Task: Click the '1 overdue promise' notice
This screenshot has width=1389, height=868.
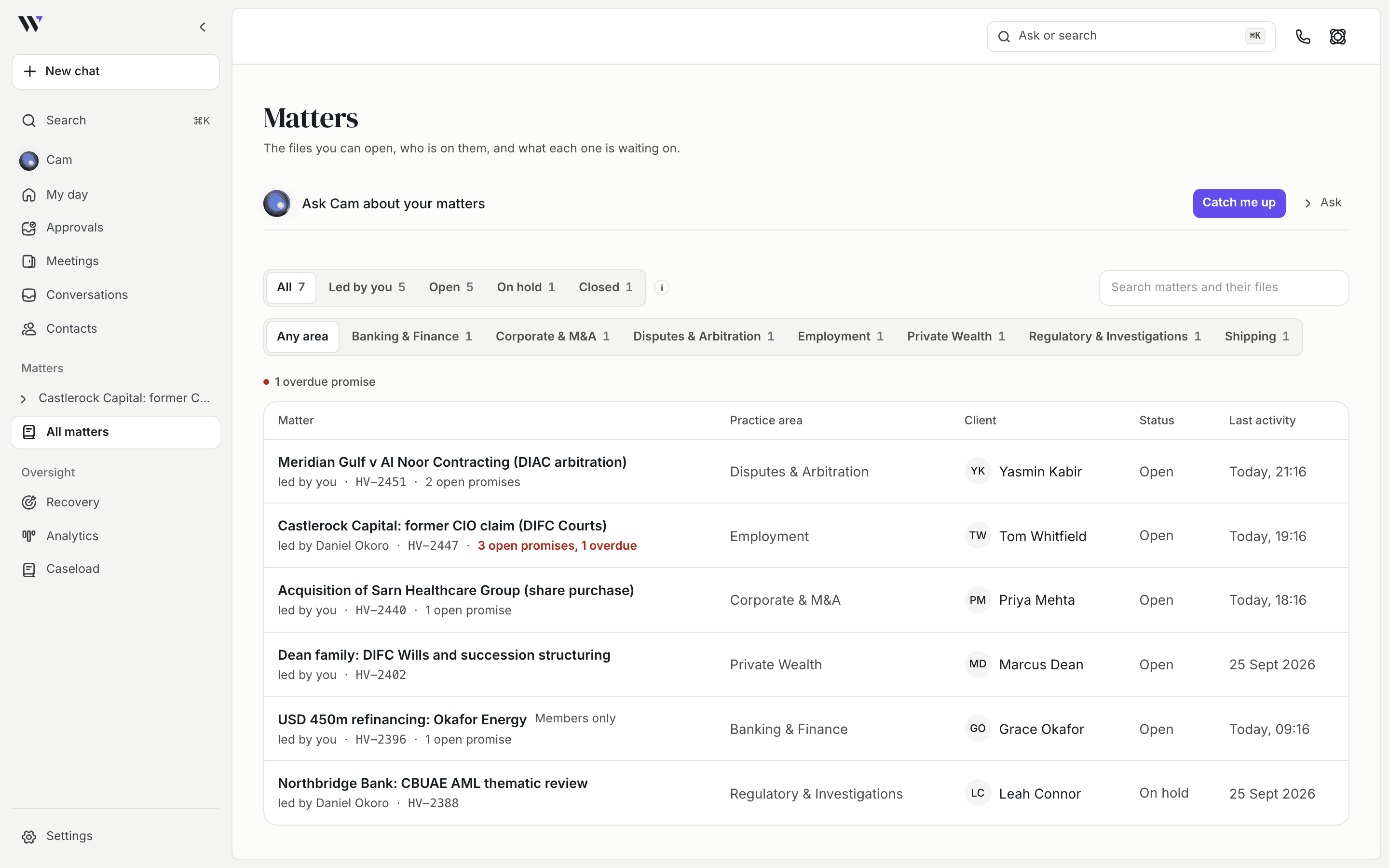Action: pyautogui.click(x=319, y=382)
